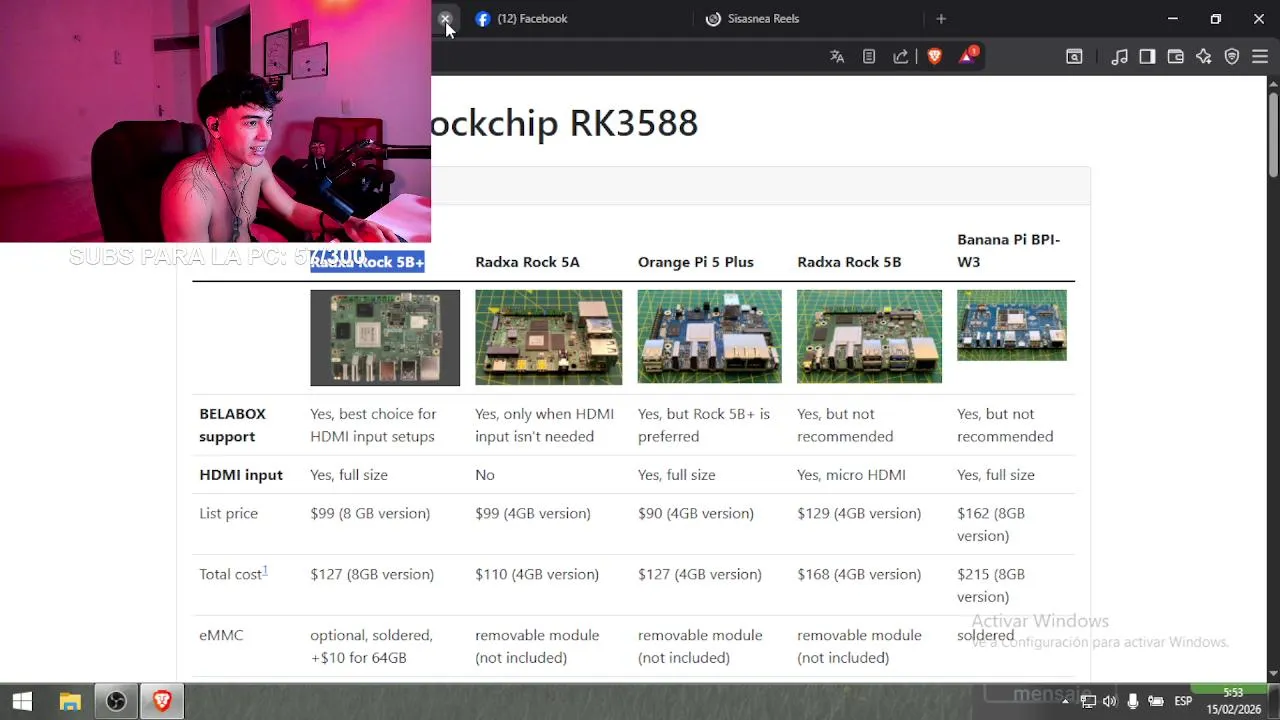Click the Orange Pi 5 Plus column header
Image resolution: width=1280 pixels, height=720 pixels.
pyautogui.click(x=696, y=262)
